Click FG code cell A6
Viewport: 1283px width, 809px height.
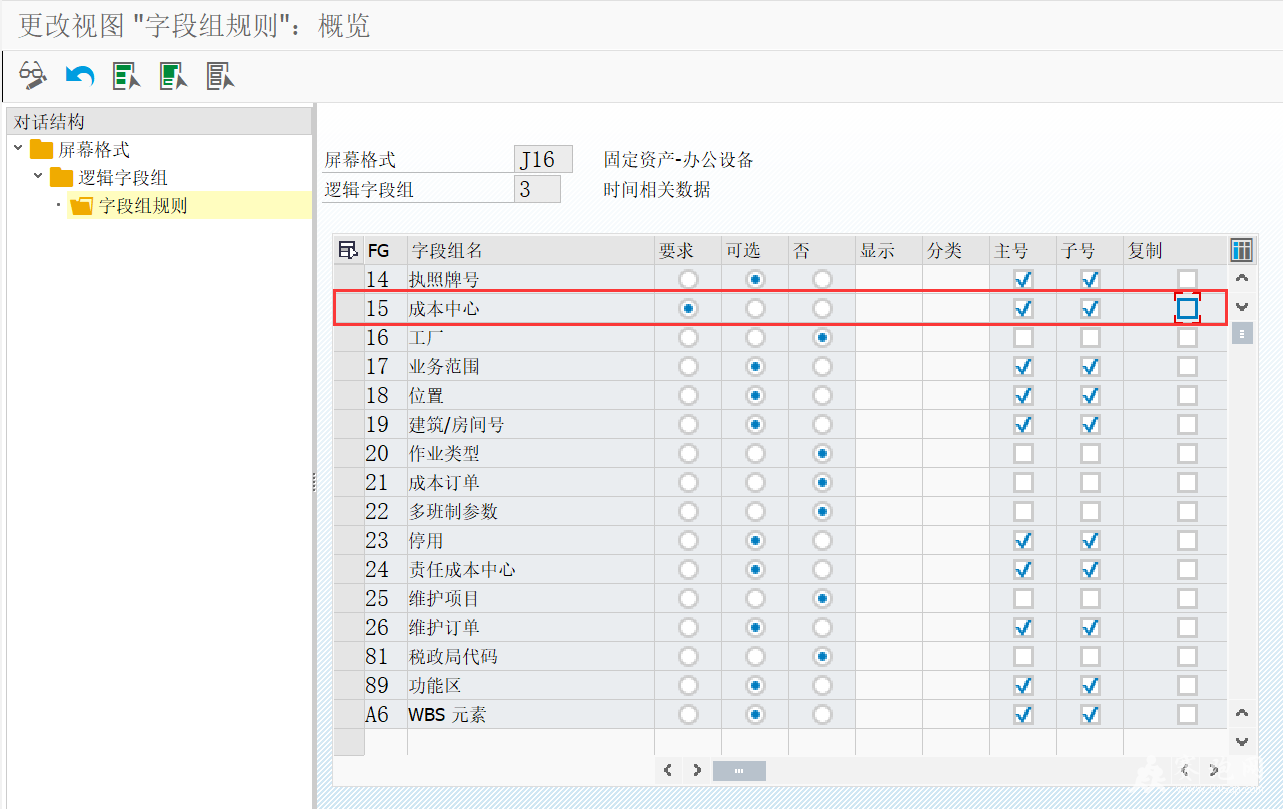pos(385,714)
